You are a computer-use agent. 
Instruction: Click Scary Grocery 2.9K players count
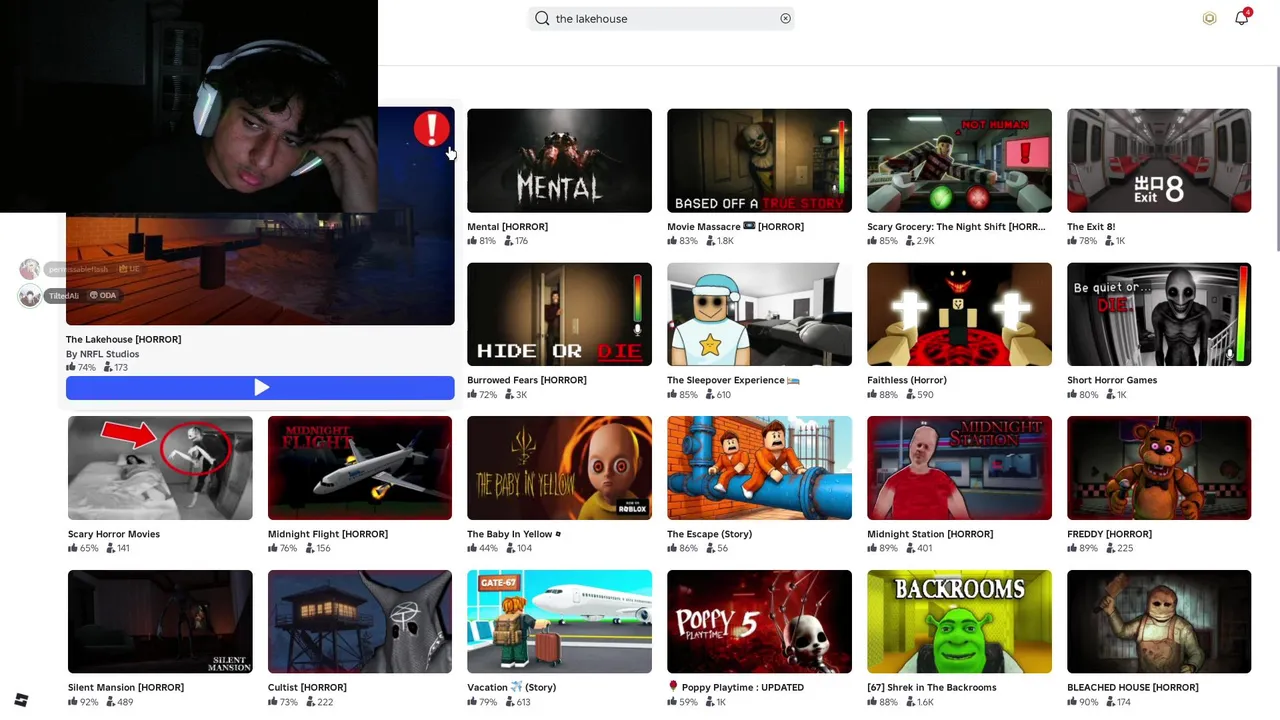coord(919,241)
